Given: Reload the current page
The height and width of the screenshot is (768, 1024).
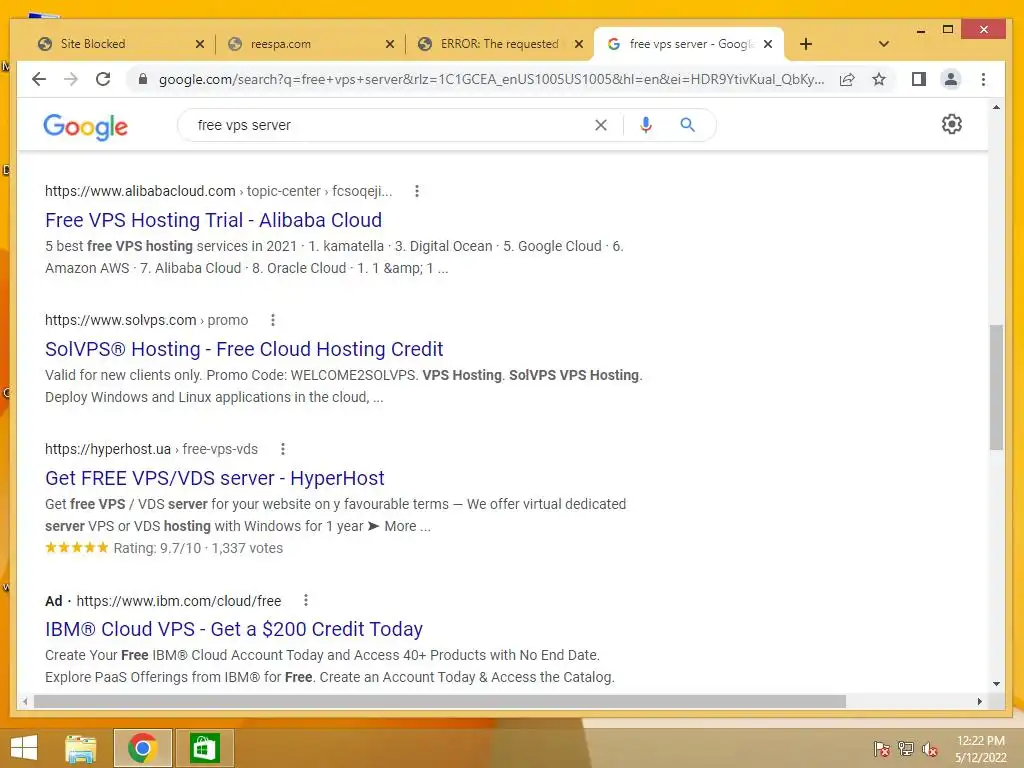Looking at the screenshot, I should 103,80.
